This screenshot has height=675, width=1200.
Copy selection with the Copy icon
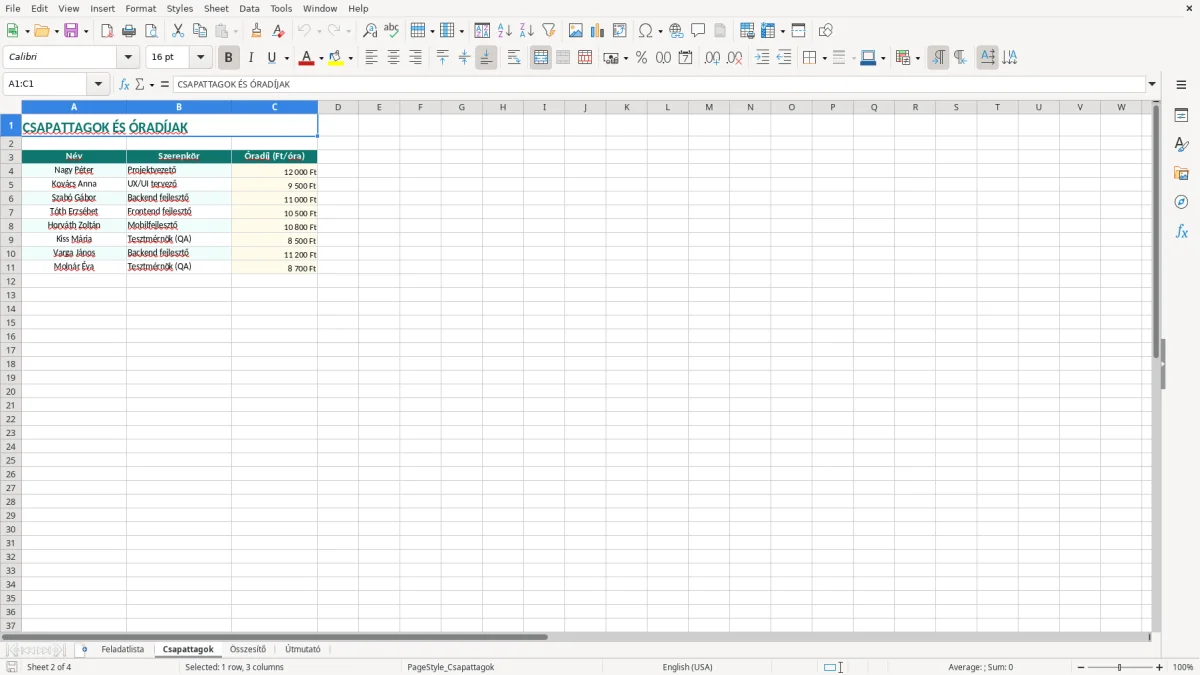click(x=200, y=31)
